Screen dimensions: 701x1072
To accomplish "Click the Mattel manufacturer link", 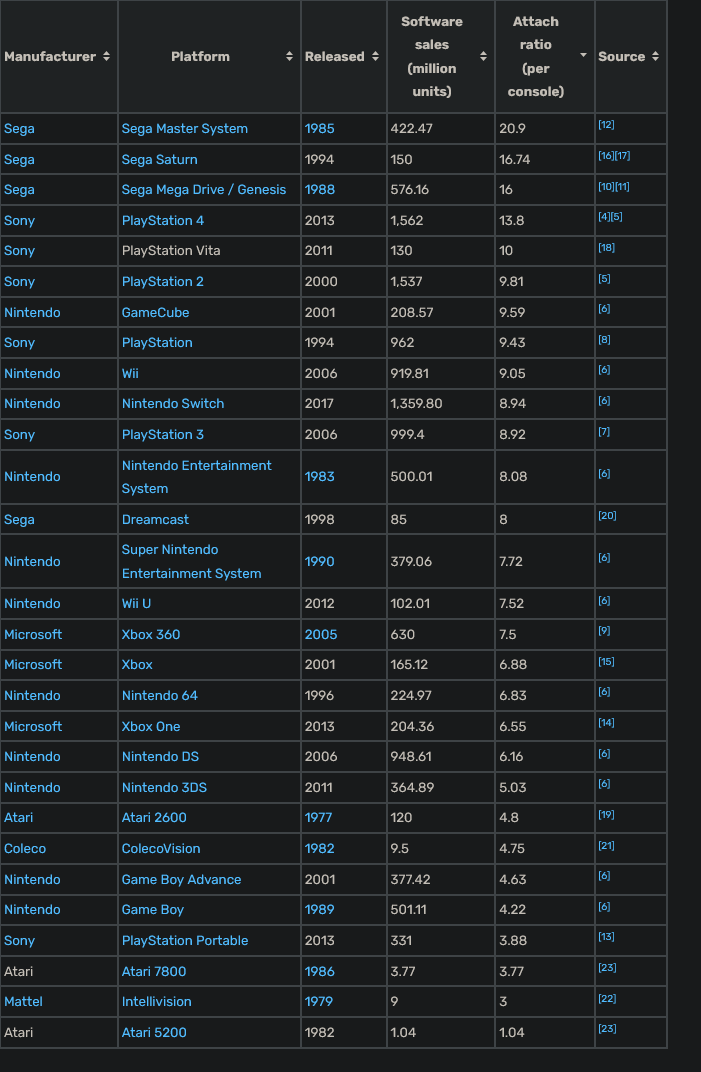I will (x=23, y=1002).
